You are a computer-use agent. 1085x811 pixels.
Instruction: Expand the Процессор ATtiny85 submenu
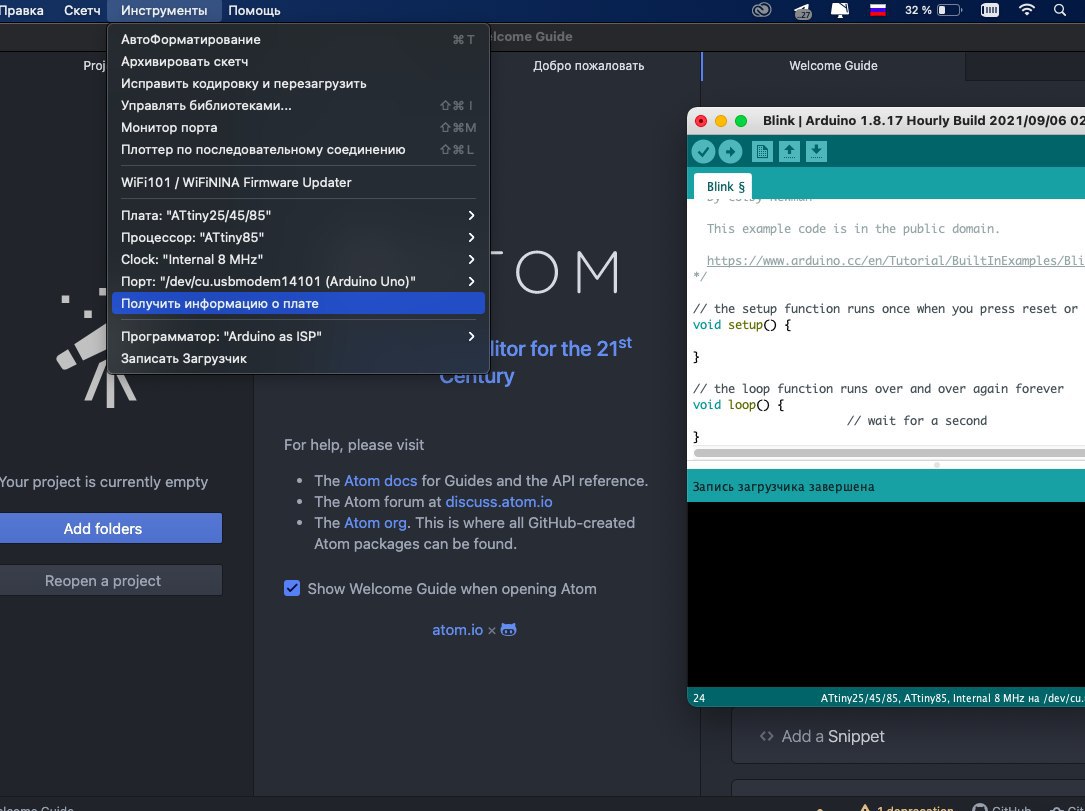pyautogui.click(x=298, y=237)
